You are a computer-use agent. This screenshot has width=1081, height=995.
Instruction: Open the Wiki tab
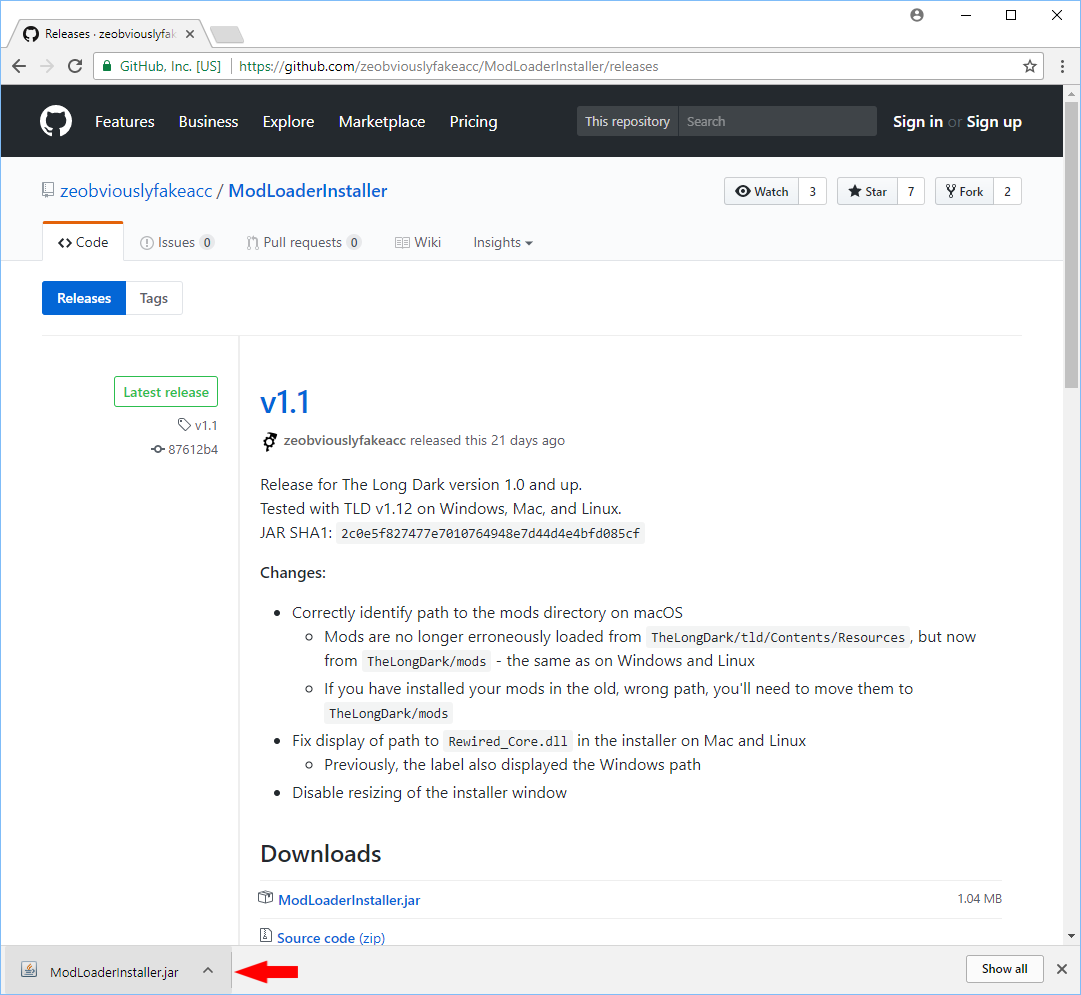(x=418, y=243)
